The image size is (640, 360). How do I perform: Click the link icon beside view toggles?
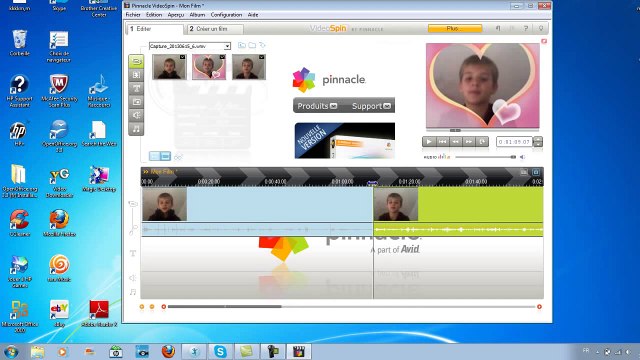[x=178, y=157]
